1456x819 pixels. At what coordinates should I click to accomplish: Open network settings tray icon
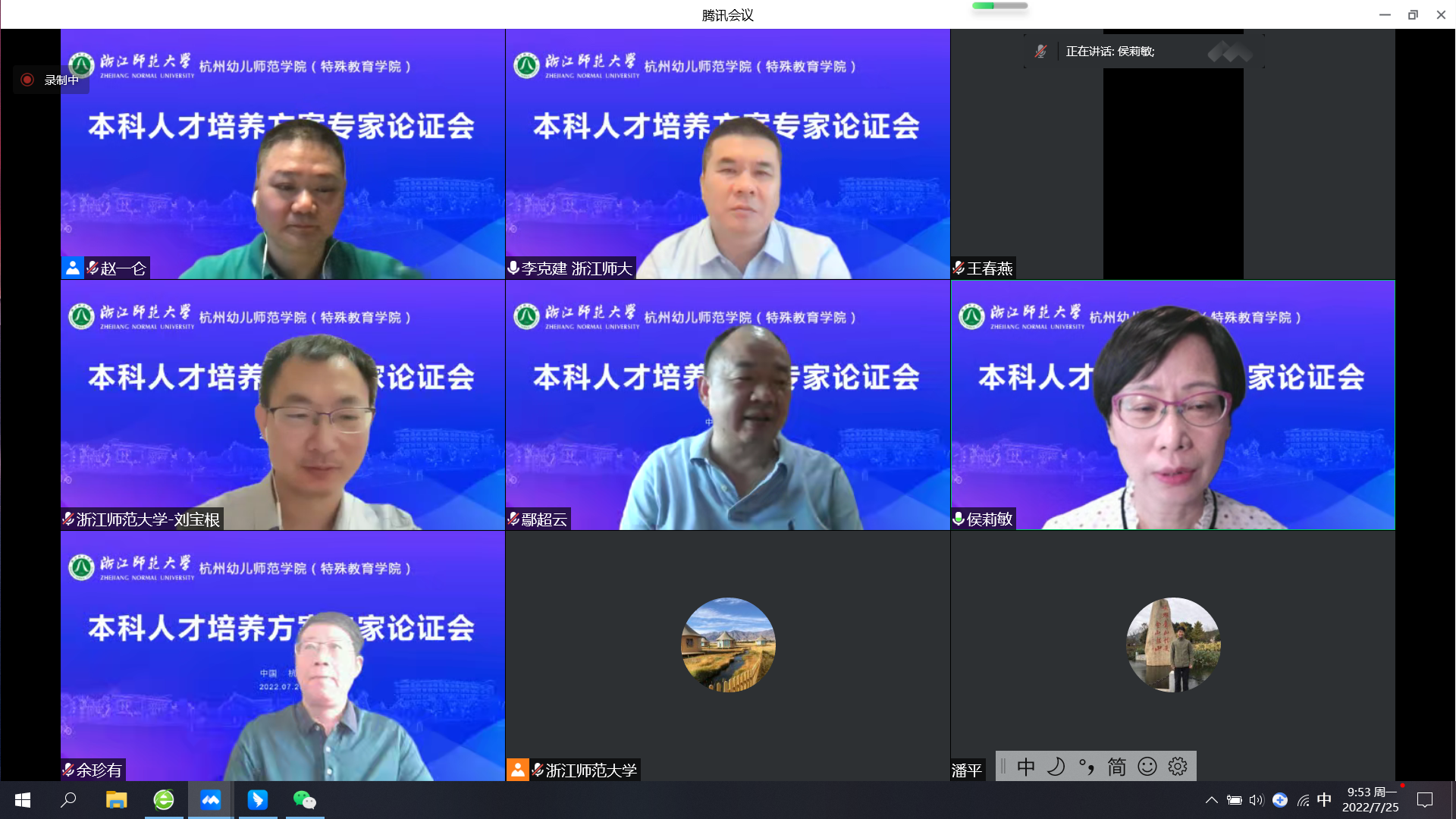(x=1303, y=800)
